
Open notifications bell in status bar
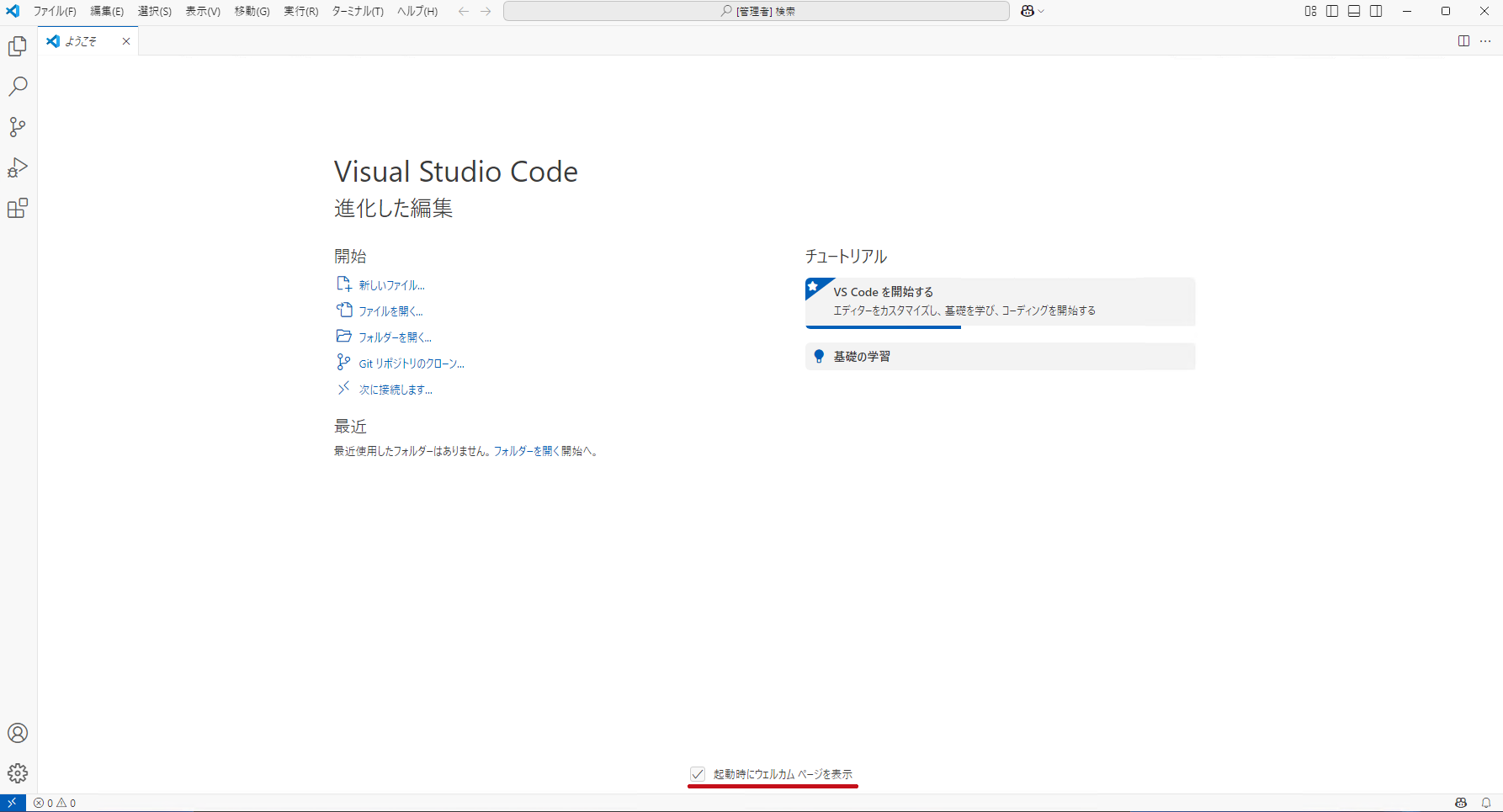coord(1486,803)
